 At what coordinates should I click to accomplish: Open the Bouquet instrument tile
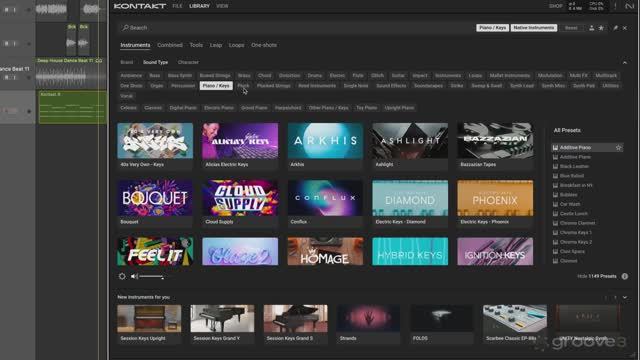155,203
